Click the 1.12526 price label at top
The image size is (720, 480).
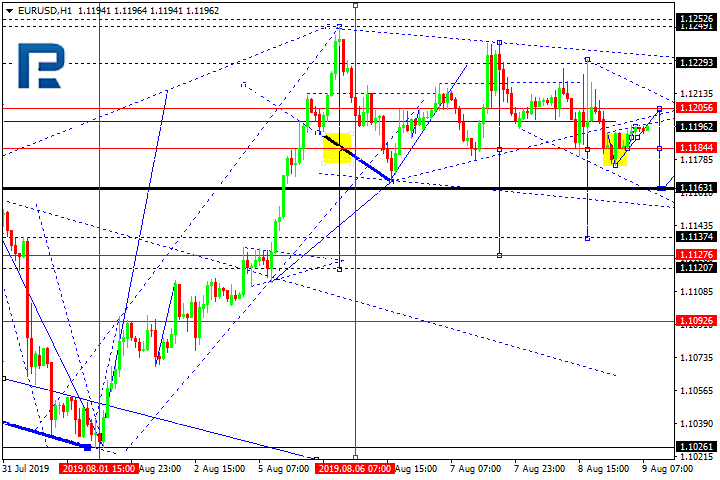(x=695, y=18)
